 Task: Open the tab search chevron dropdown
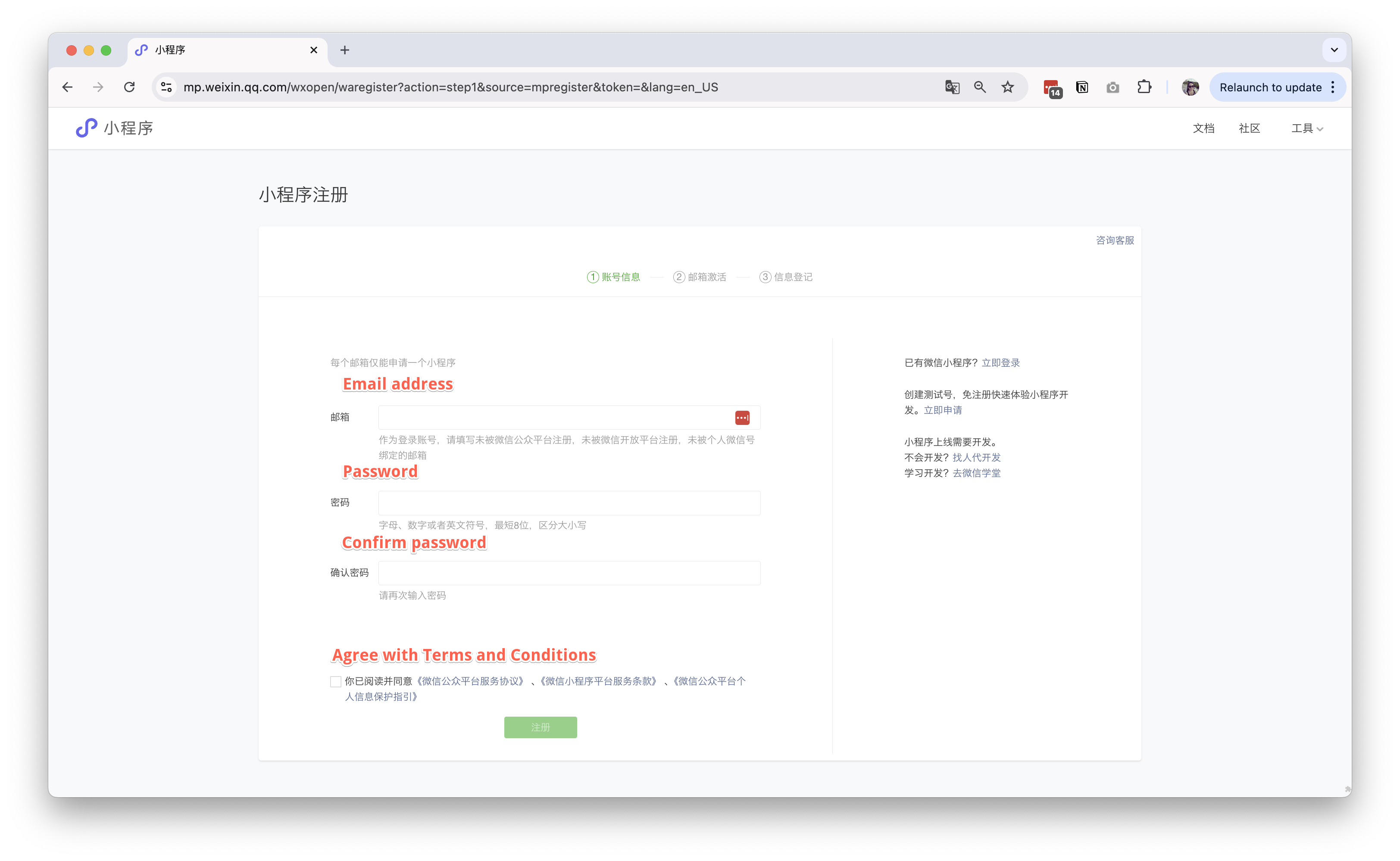[x=1334, y=50]
